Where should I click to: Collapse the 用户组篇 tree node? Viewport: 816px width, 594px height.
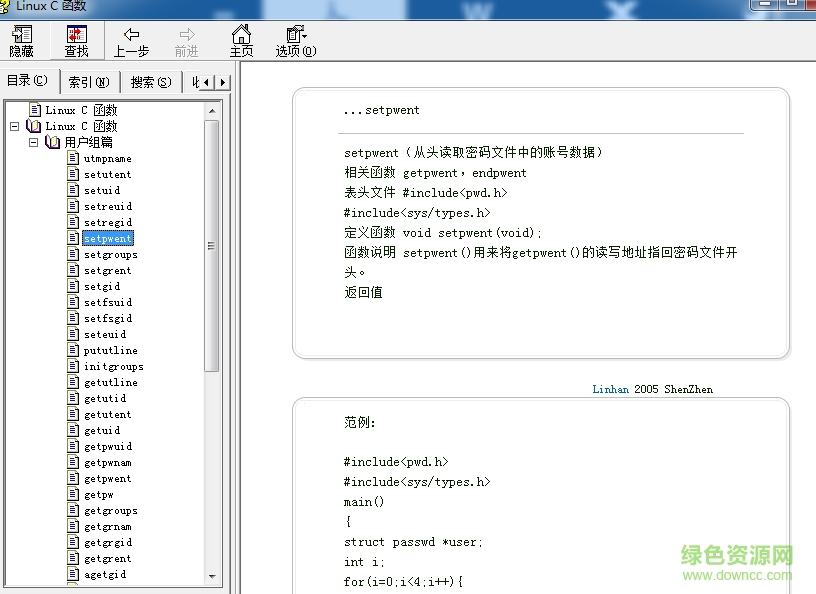pos(33,142)
